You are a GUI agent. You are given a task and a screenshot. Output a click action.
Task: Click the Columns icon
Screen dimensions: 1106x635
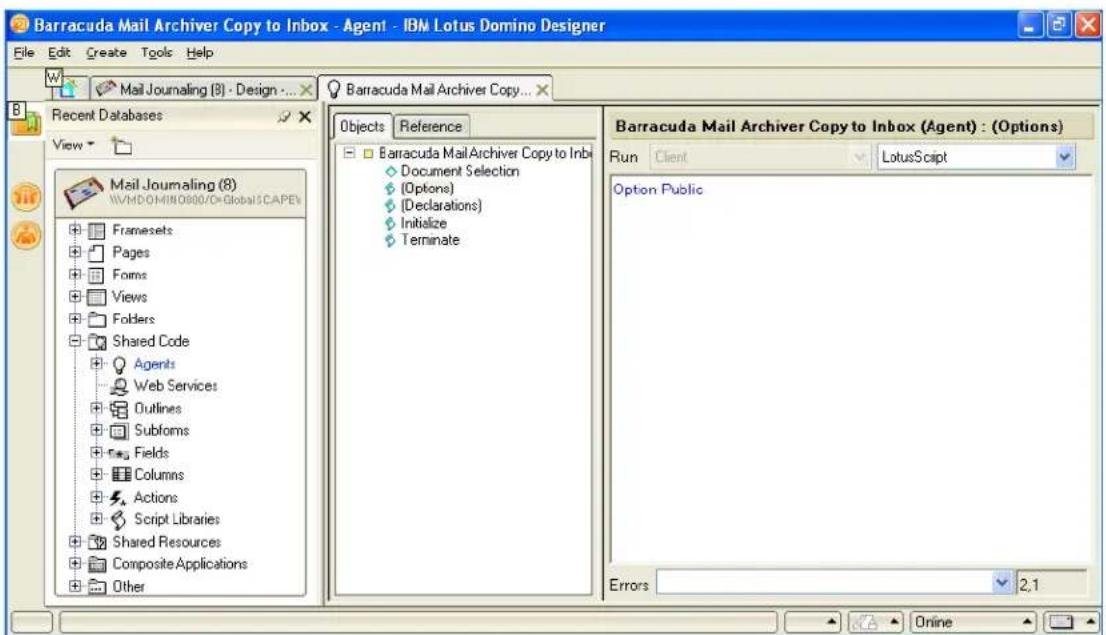[121, 475]
